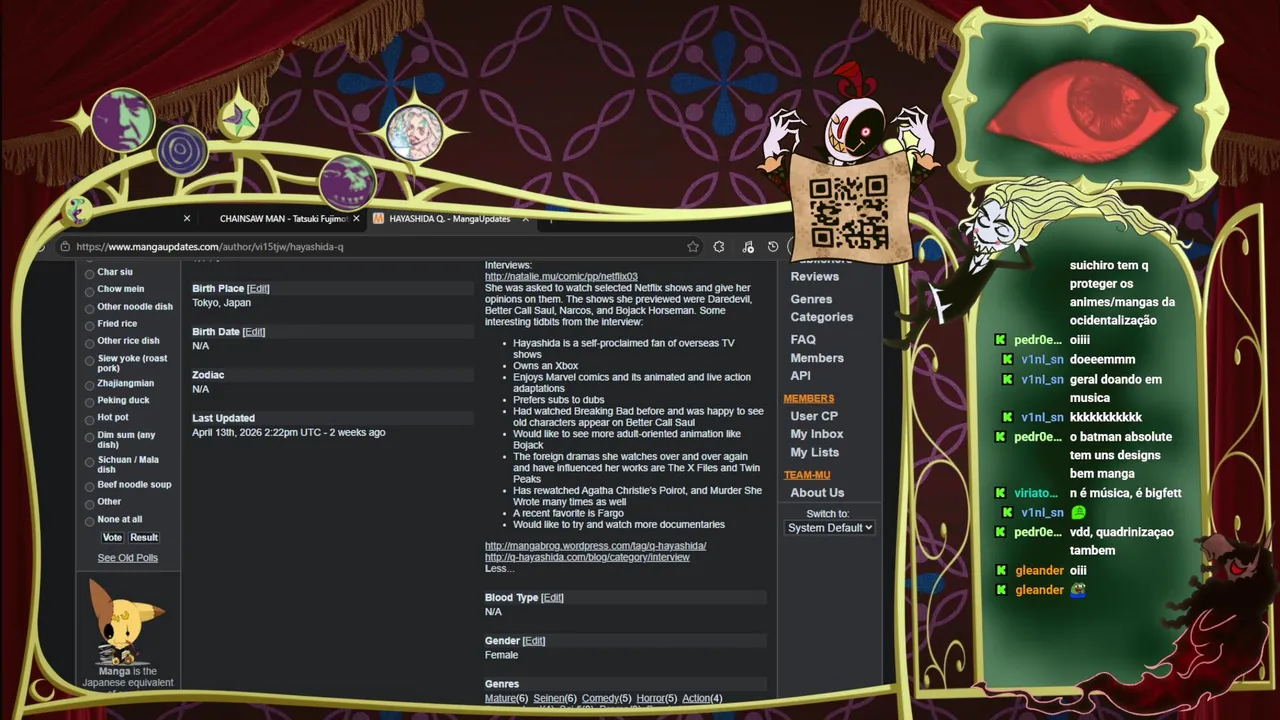Click the Pepe emote in gleander's chat message
Screen dimensions: 1280x720
1078,590
